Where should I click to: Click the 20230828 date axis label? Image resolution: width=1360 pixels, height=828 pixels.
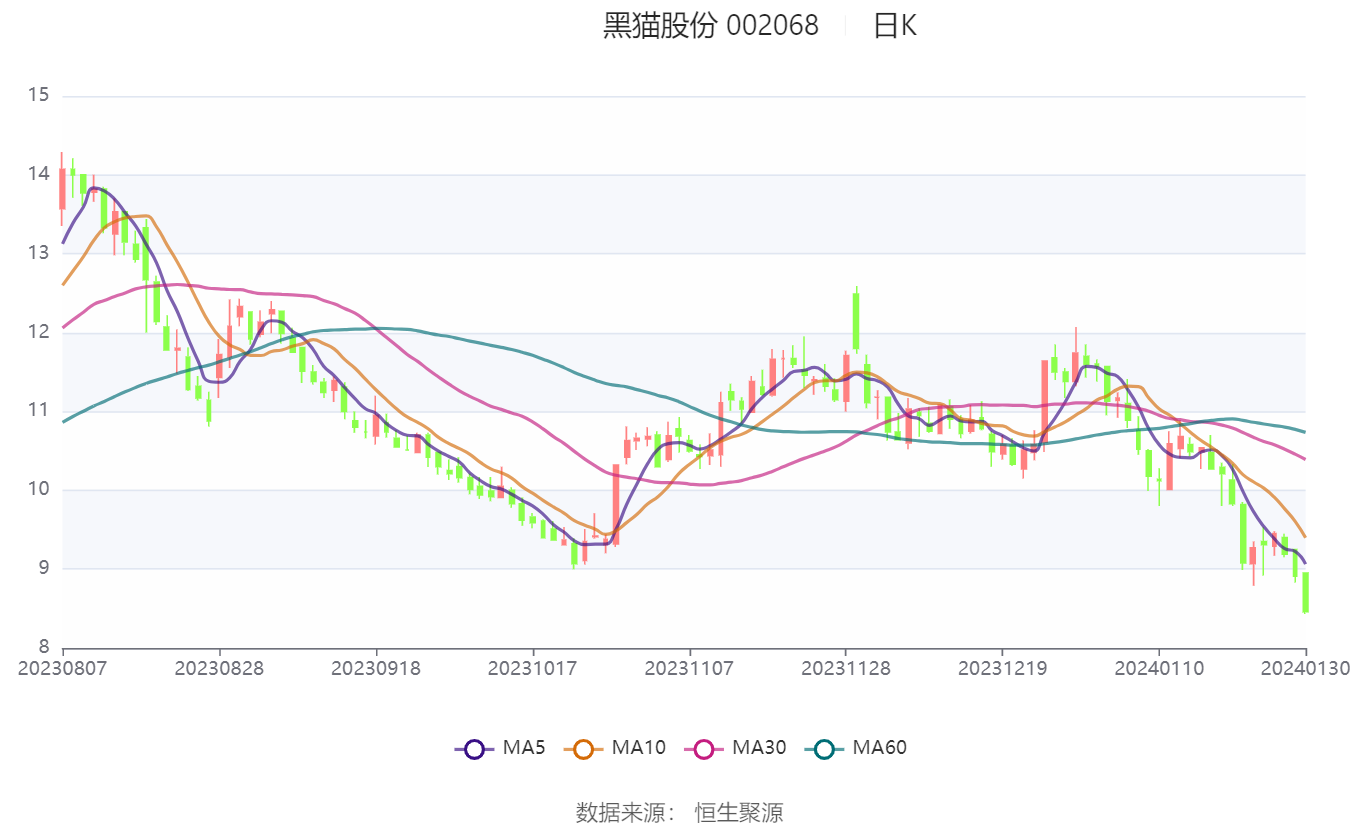point(220,668)
